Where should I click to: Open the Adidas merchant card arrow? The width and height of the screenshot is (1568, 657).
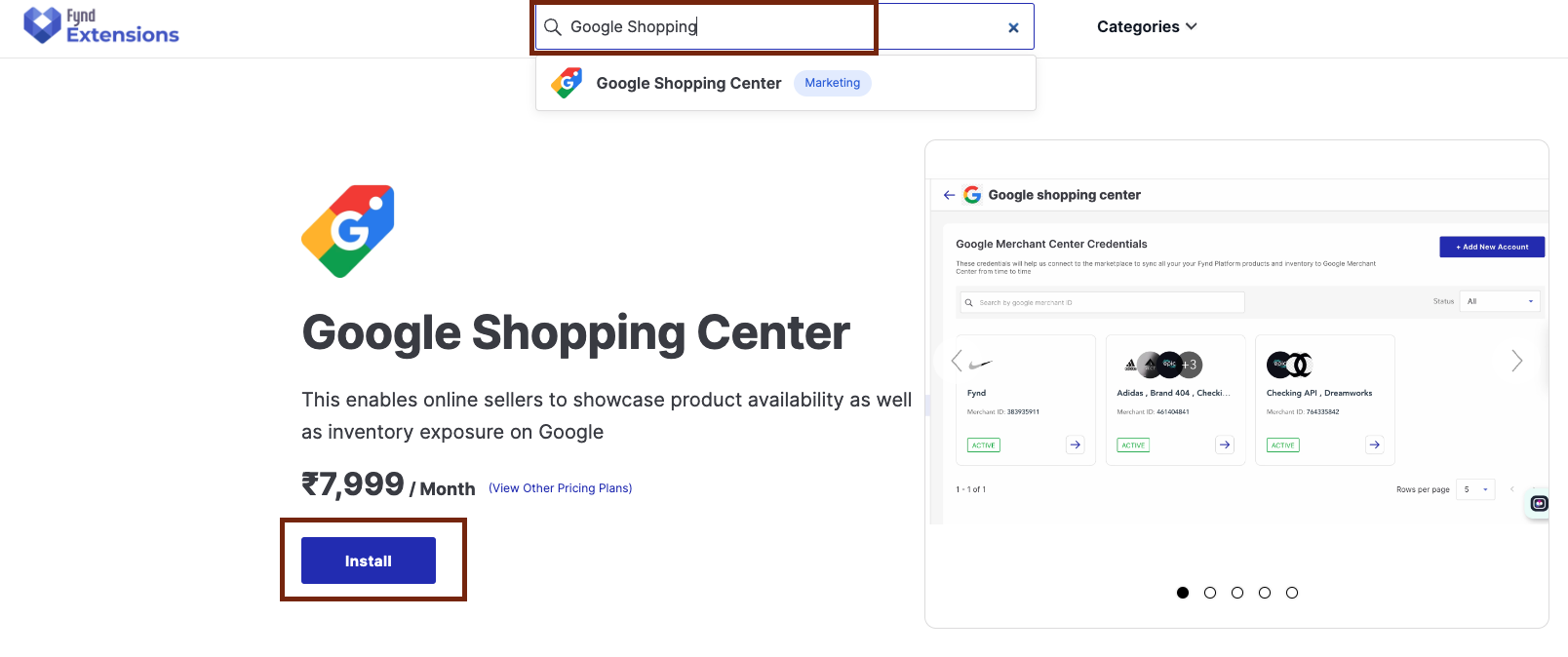(1225, 444)
